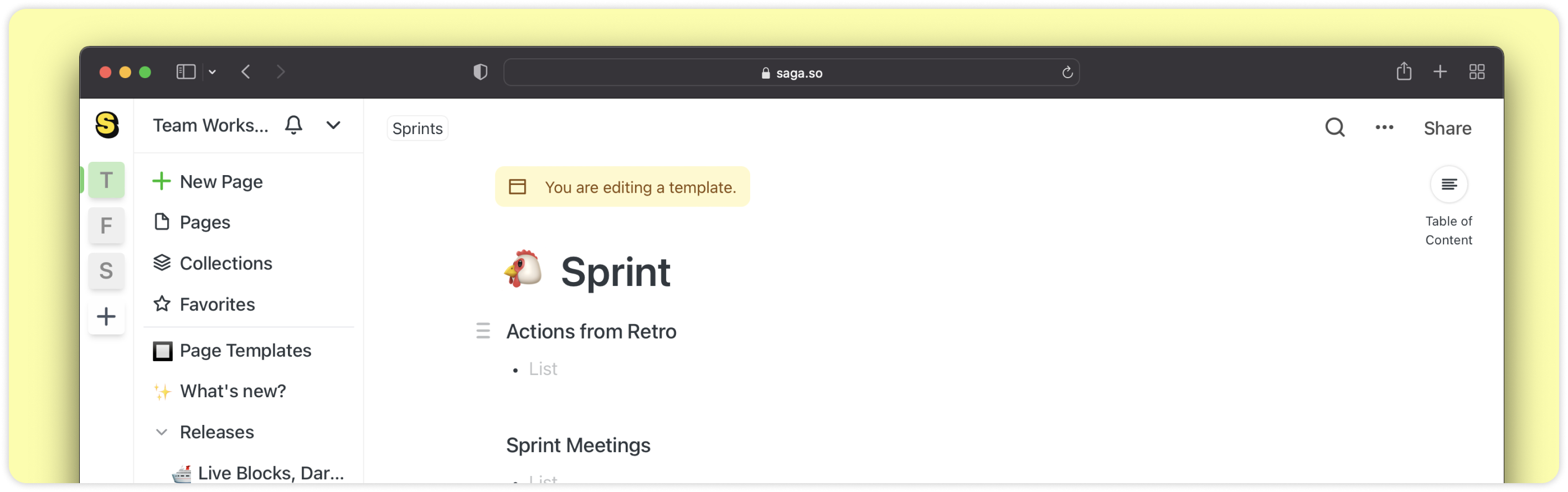1568x492 pixels.
Task: Open Table of Content panel
Action: point(1449,184)
